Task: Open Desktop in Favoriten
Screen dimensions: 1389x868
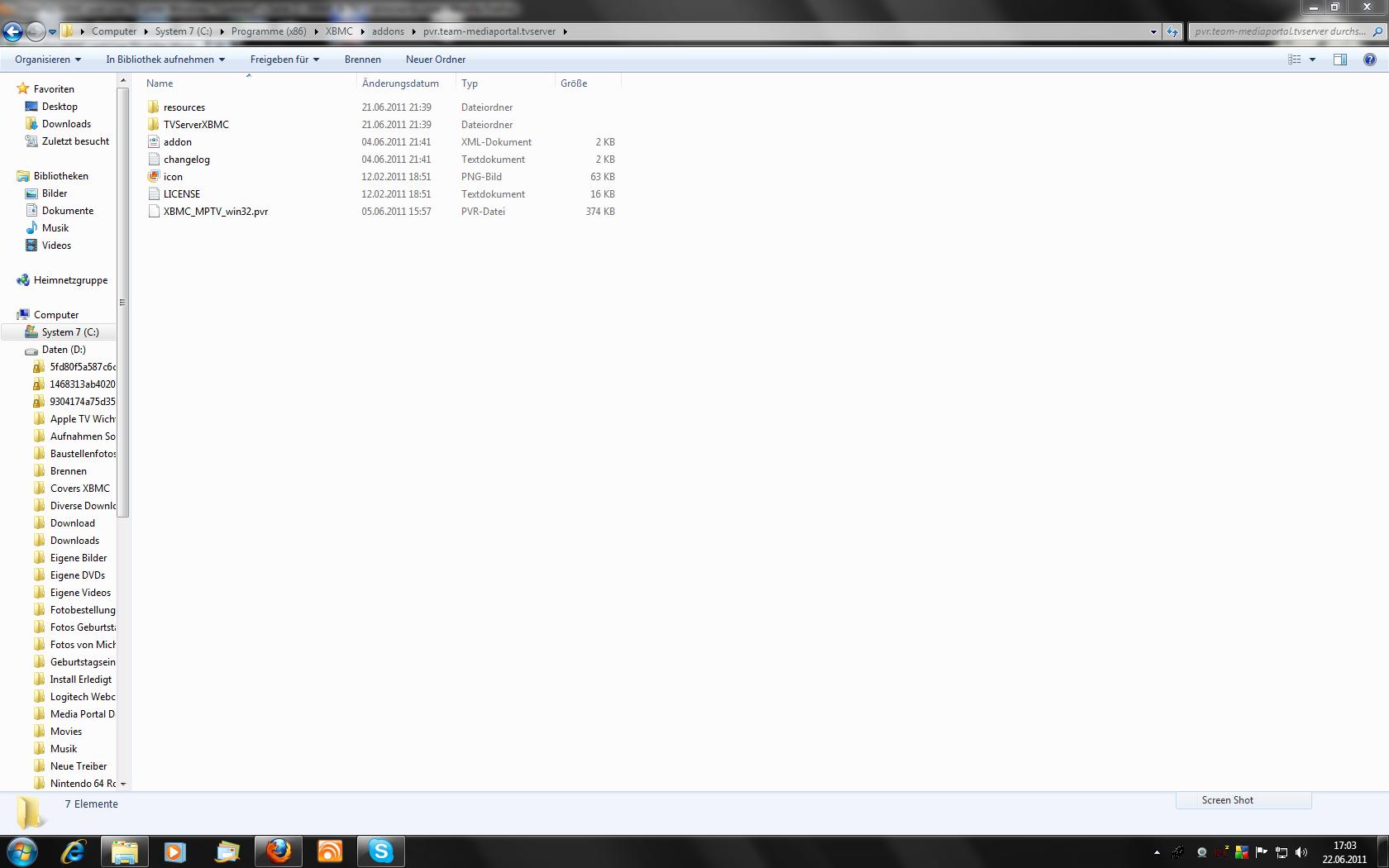Action: click(x=60, y=107)
